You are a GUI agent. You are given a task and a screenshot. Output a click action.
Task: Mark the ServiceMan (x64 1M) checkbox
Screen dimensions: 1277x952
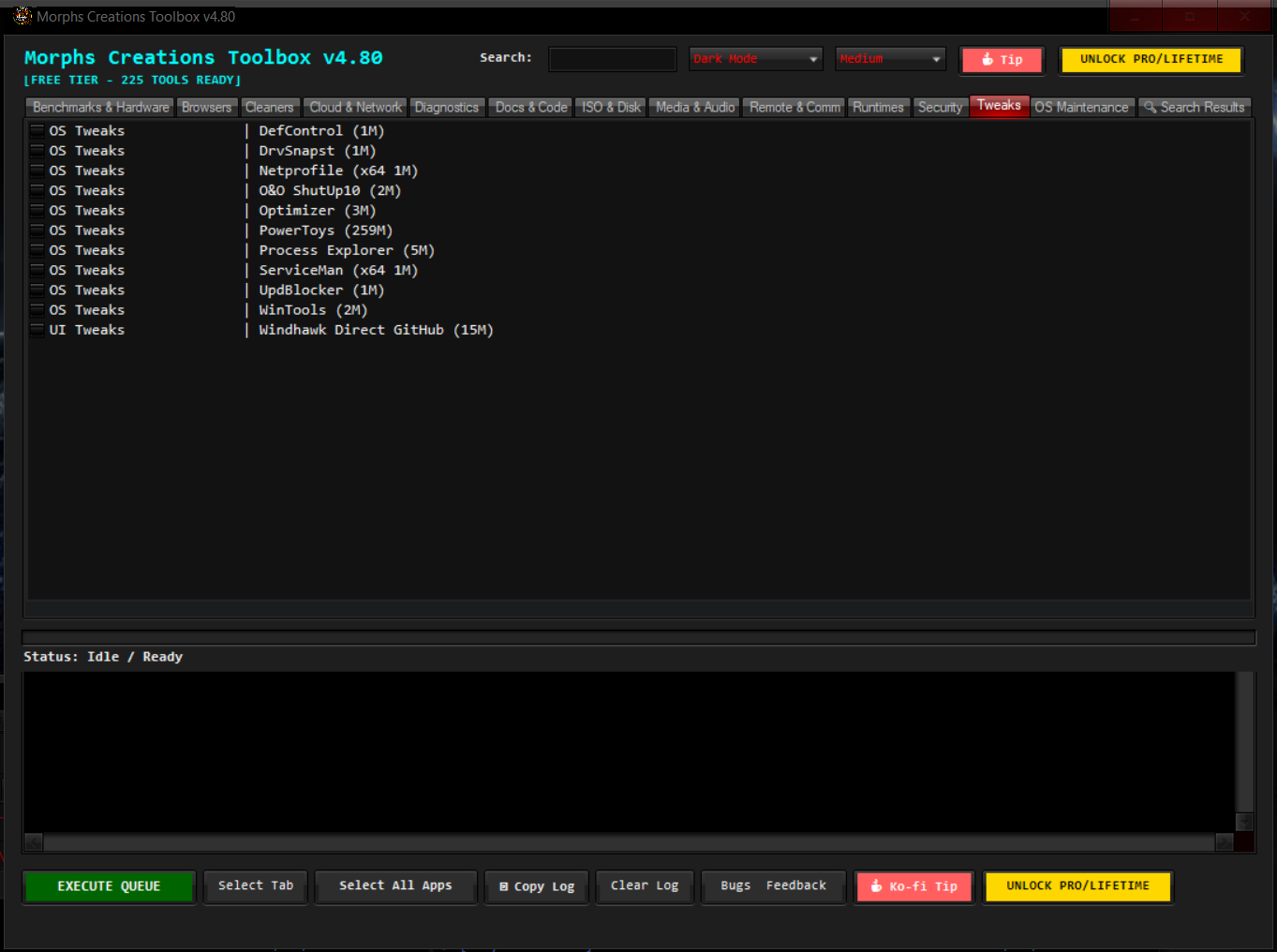point(37,270)
